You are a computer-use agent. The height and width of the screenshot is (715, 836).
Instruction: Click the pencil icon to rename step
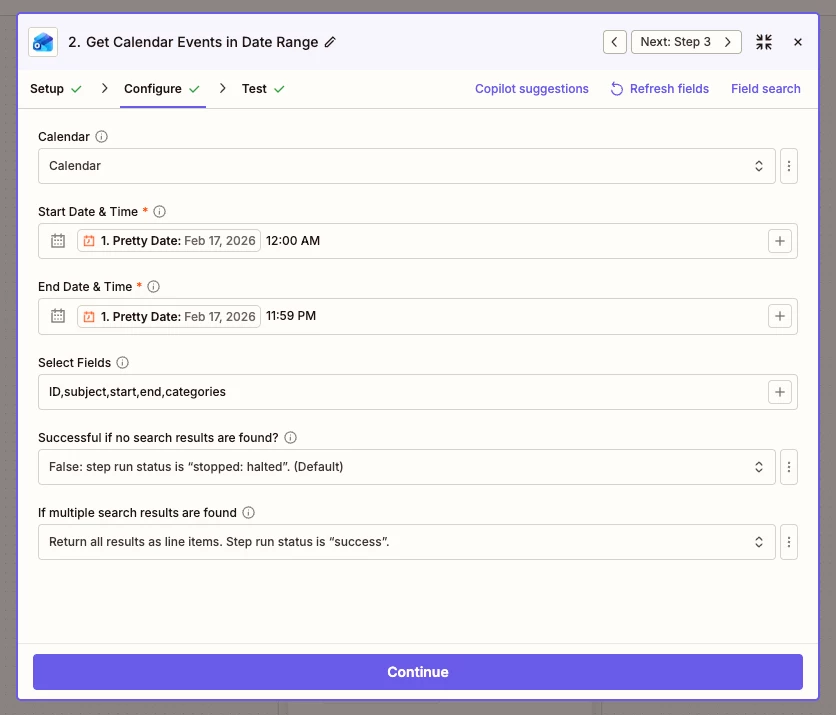tap(331, 42)
